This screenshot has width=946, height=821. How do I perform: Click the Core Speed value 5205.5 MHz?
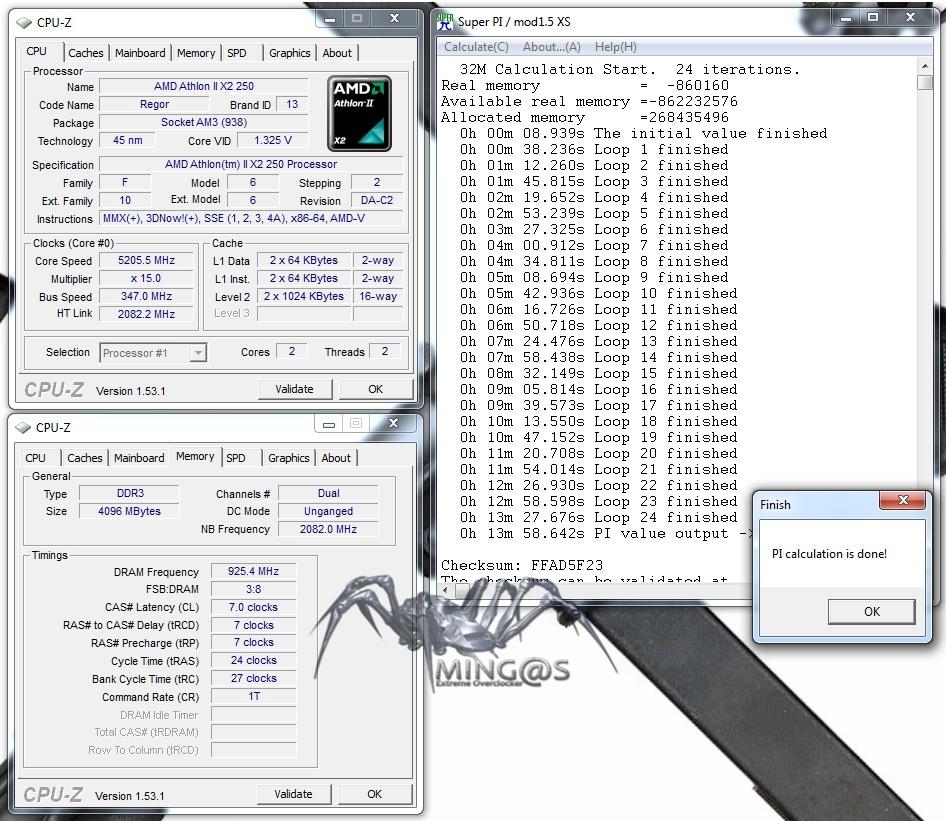(x=146, y=260)
